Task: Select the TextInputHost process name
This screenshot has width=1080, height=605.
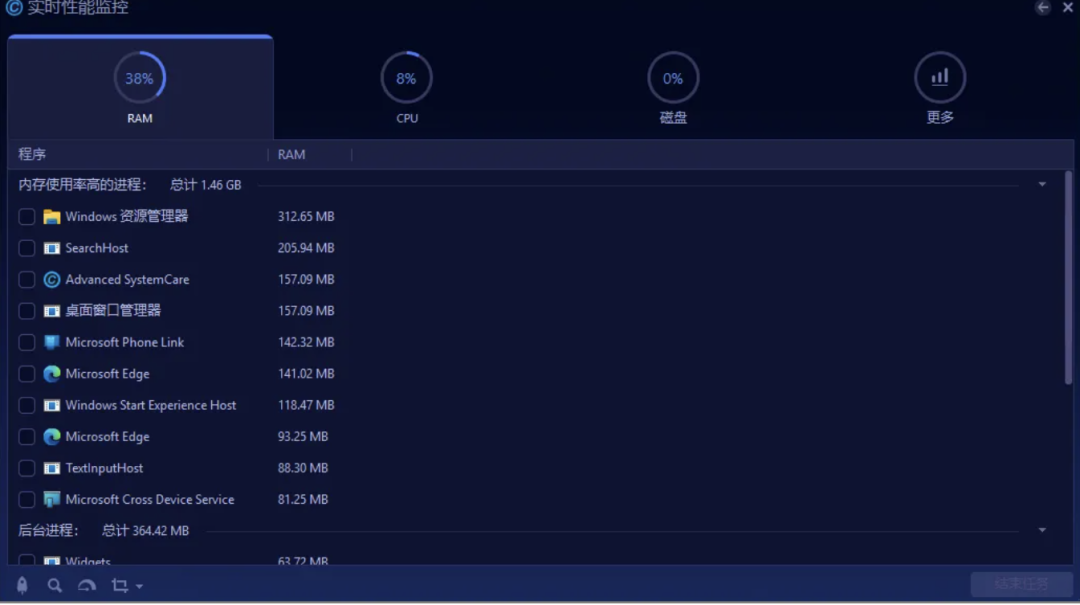Action: click(104, 468)
